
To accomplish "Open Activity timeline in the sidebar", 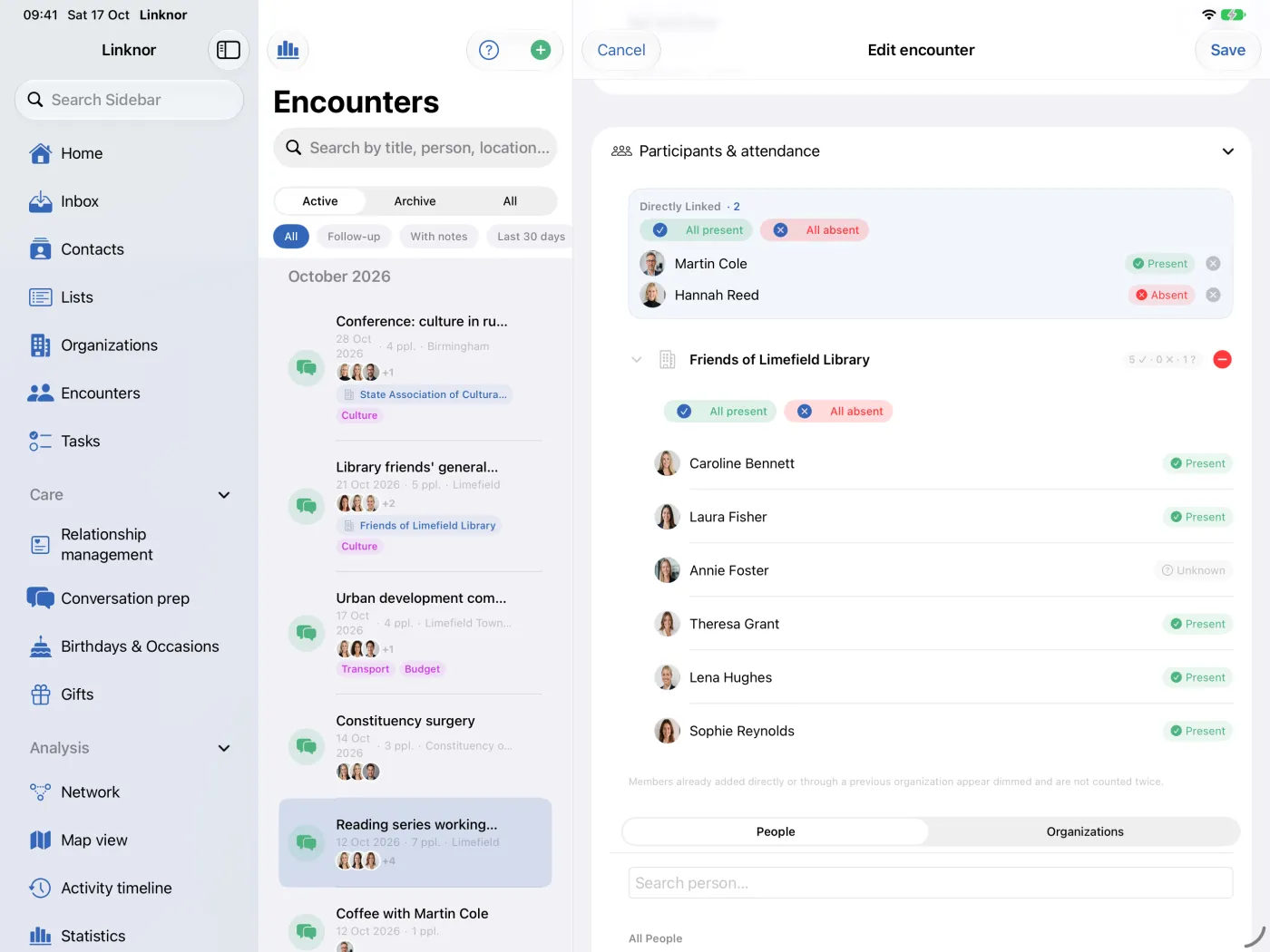I will click(x=129, y=889).
